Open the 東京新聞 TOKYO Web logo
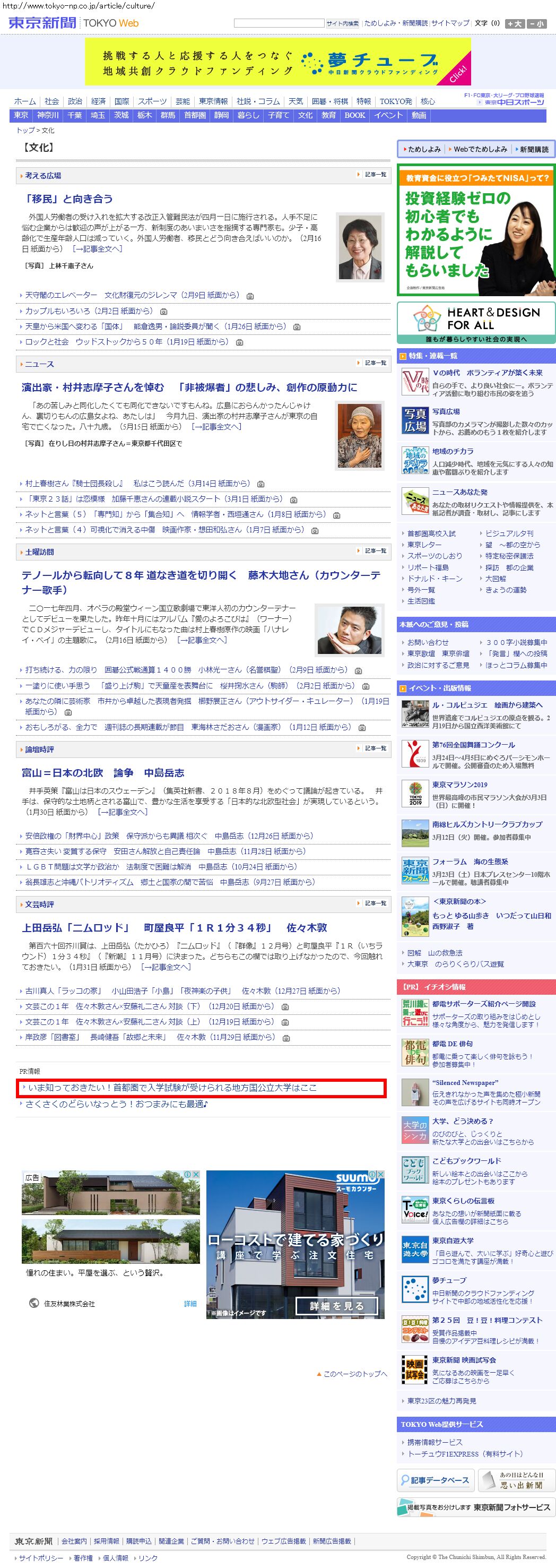 pyautogui.click(x=74, y=23)
